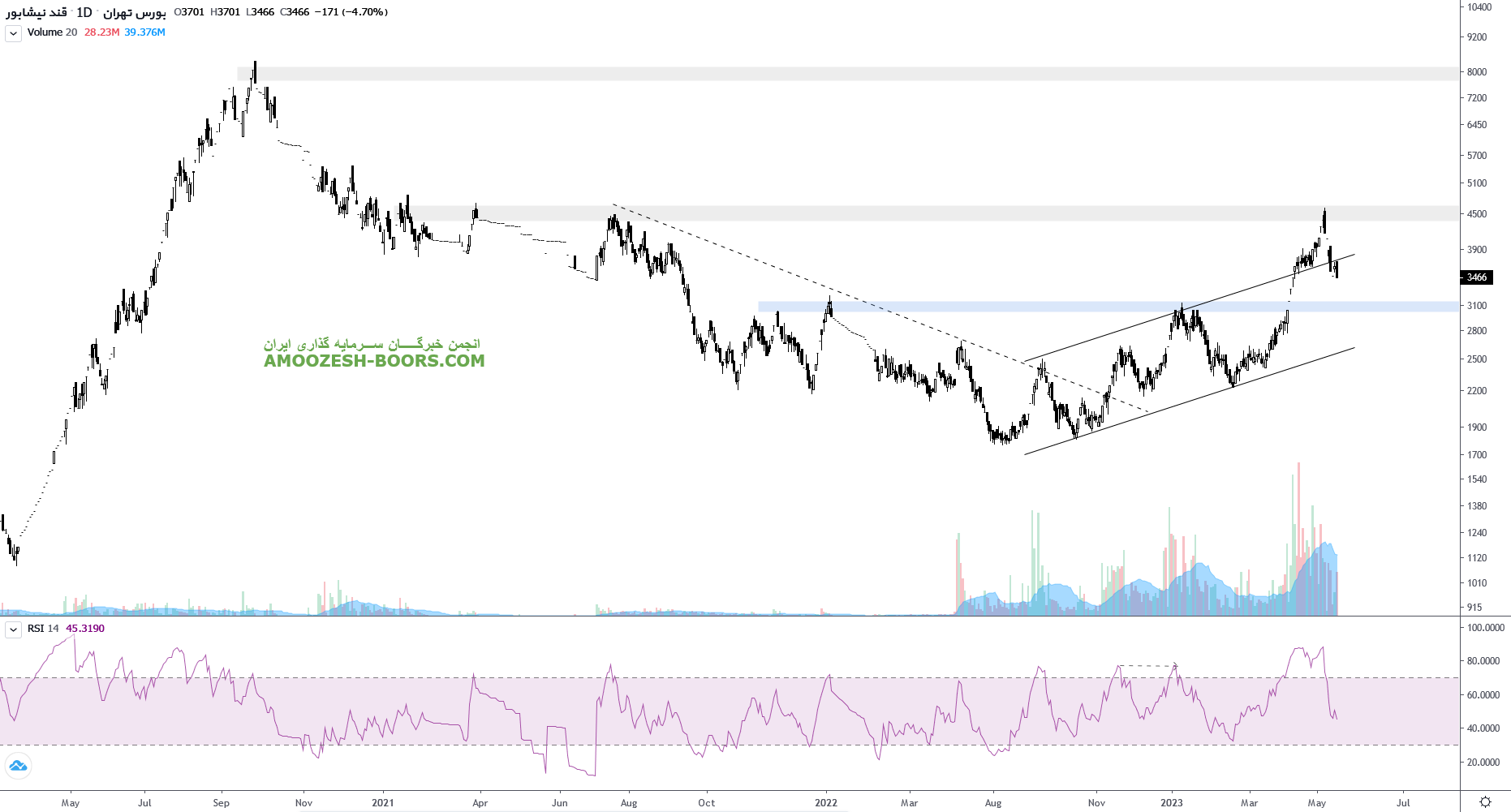Select the gray resistance zone near 4500

[893, 213]
